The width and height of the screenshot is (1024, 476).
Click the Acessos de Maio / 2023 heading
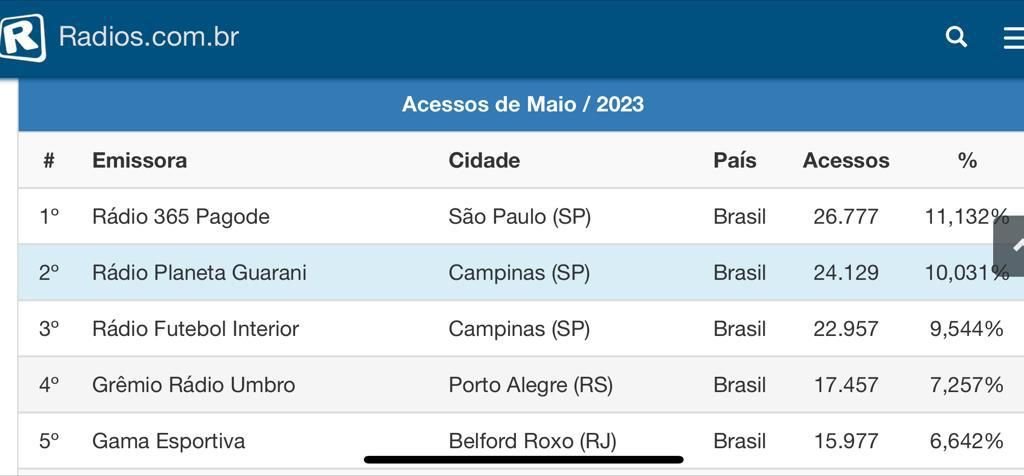(x=522, y=104)
